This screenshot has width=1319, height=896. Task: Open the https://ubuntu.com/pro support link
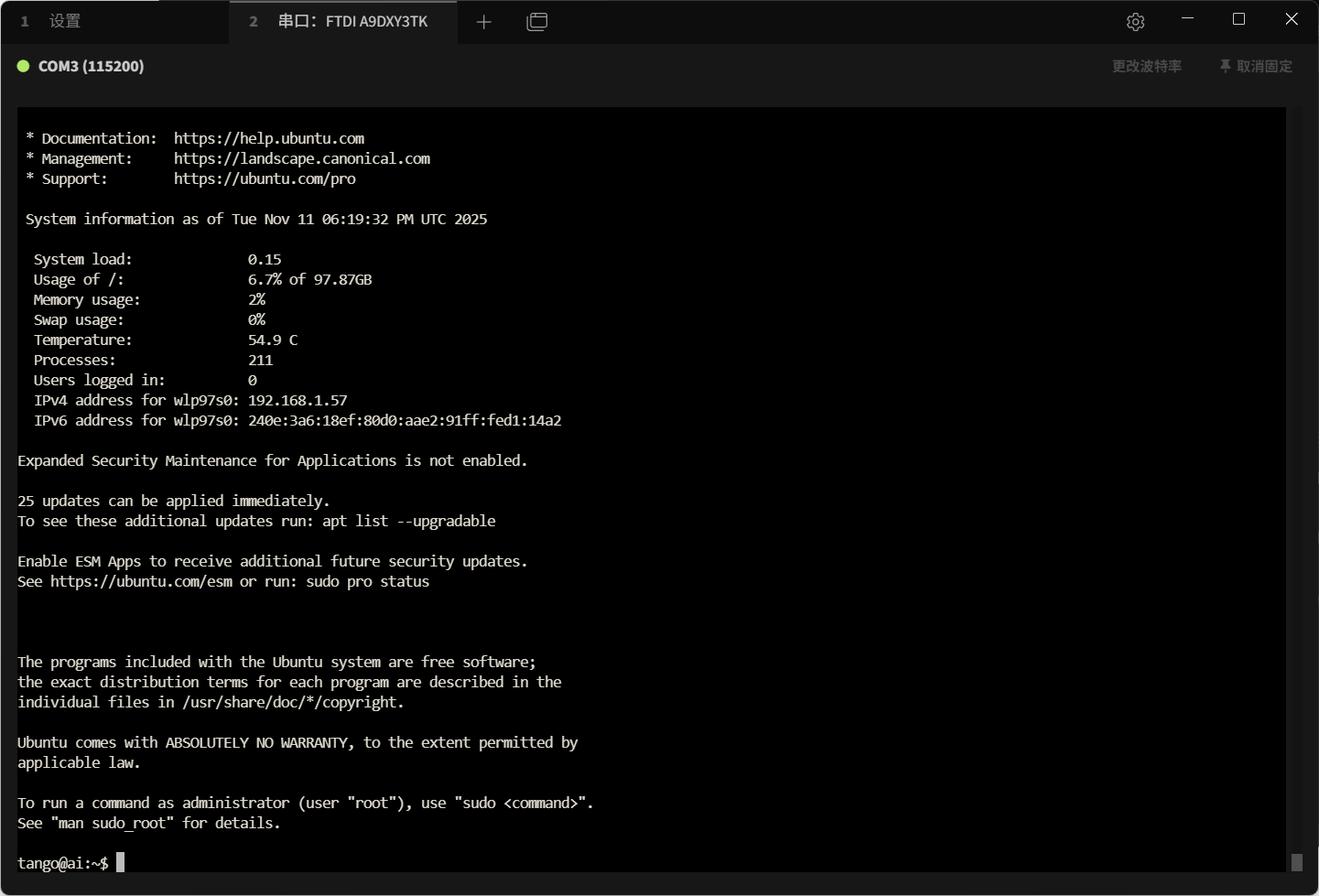265,178
